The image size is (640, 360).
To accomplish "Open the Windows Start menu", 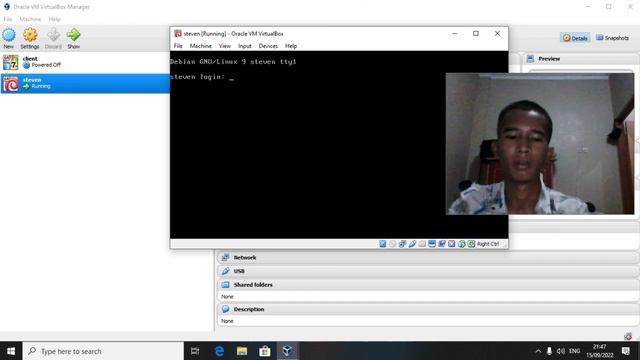I will click(11, 351).
